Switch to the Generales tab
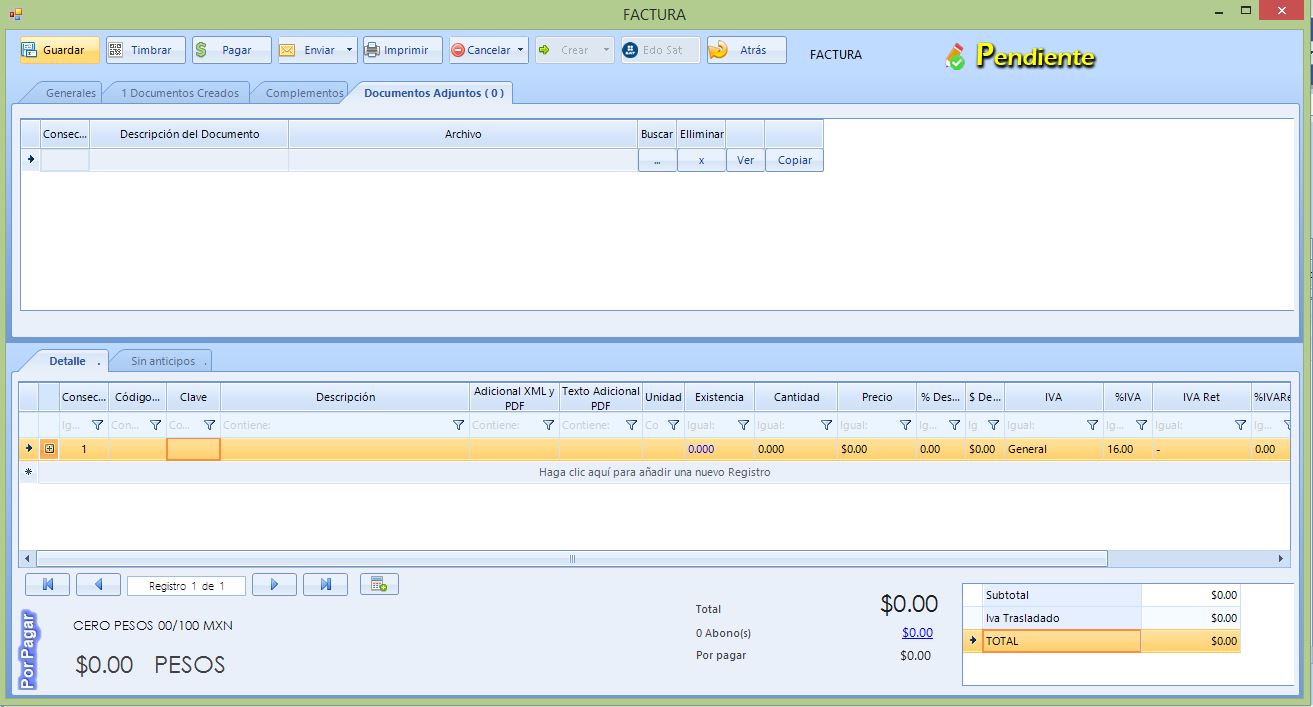 coord(71,93)
